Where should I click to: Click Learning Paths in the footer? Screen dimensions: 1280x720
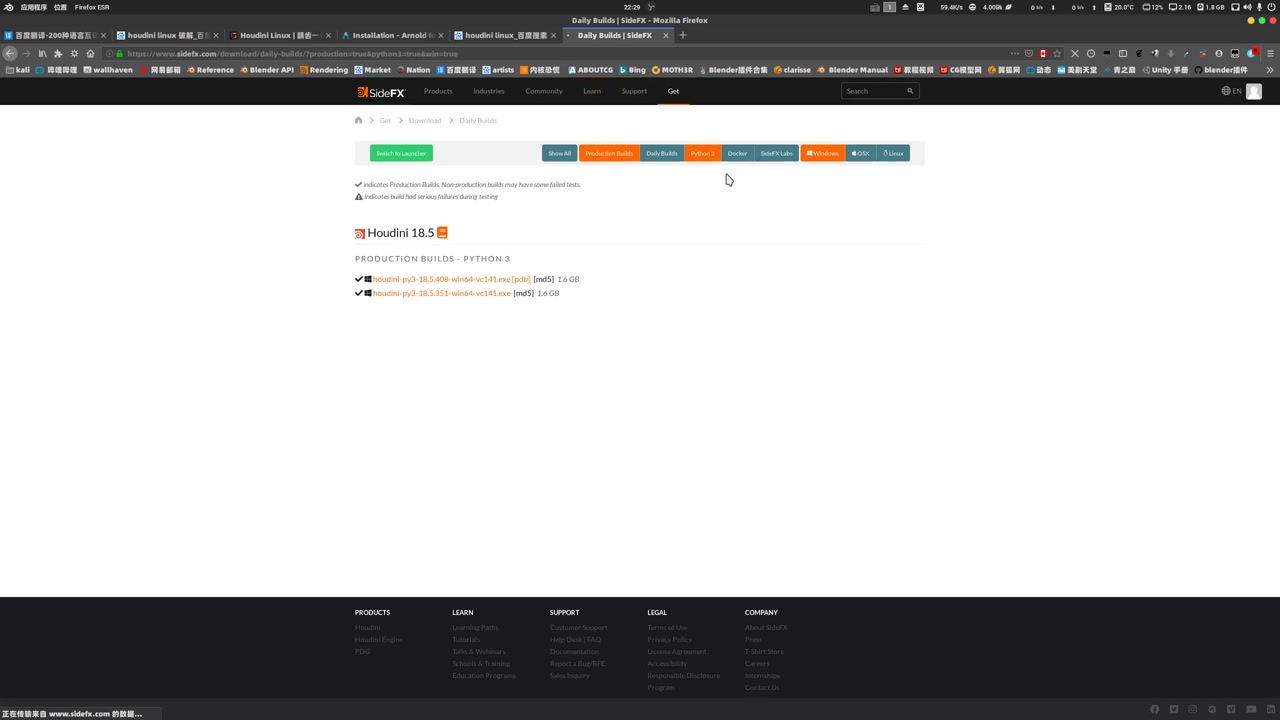pyautogui.click(x=475, y=627)
